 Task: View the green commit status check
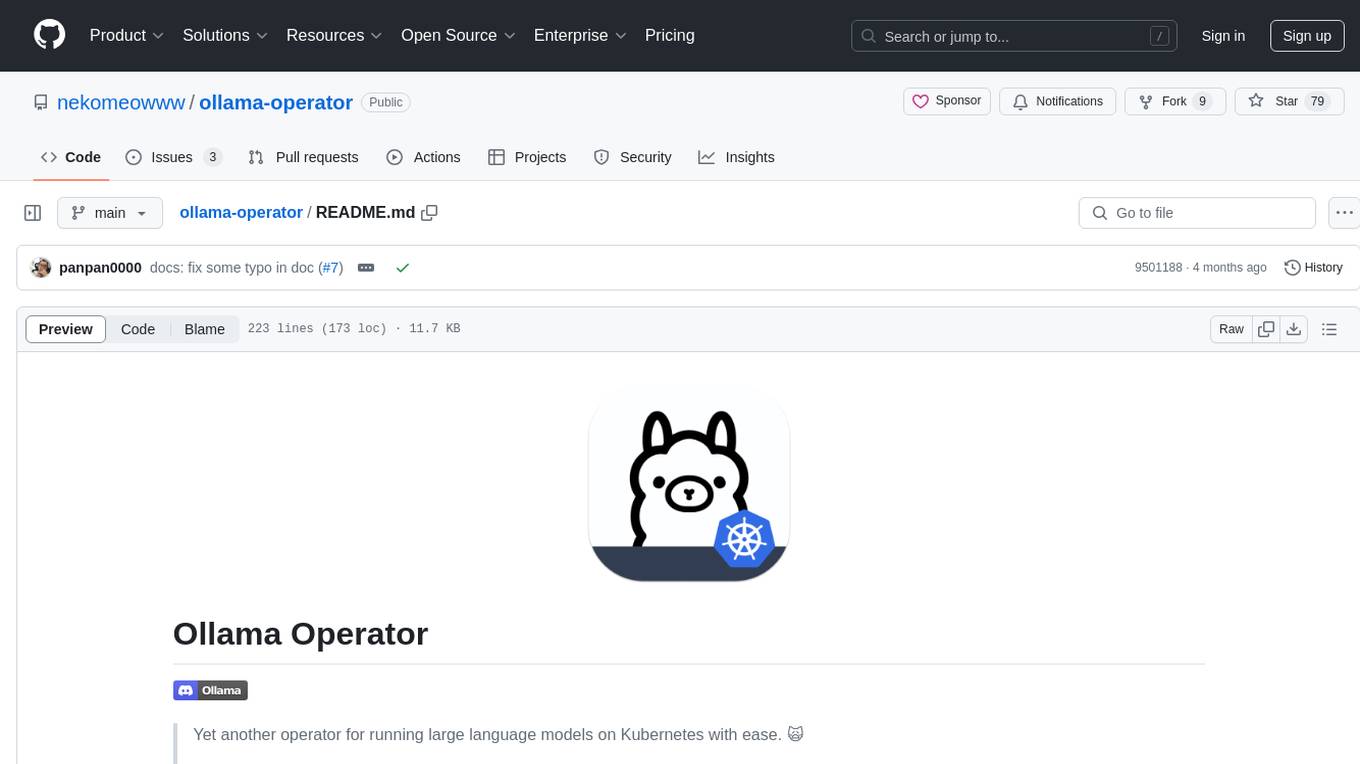pyautogui.click(x=402, y=268)
